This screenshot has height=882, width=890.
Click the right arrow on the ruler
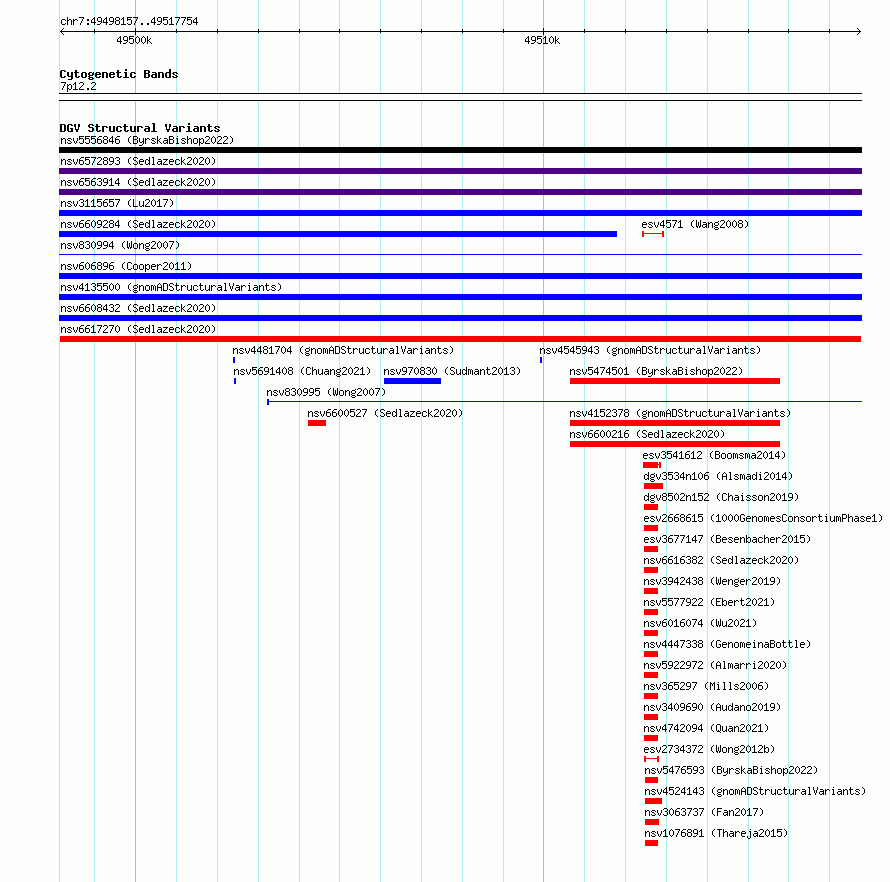pos(859,31)
